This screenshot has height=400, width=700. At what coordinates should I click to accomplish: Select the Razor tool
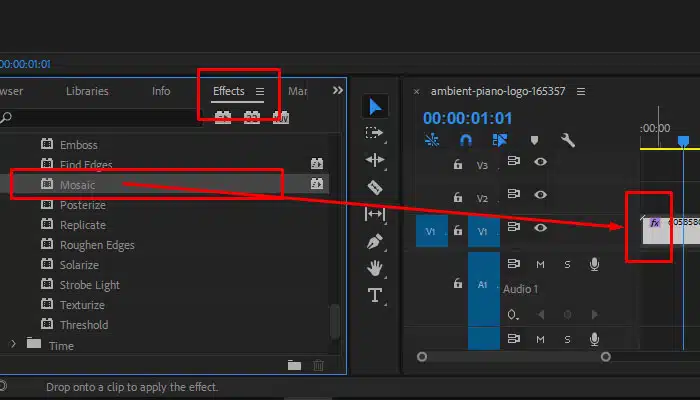click(x=375, y=187)
